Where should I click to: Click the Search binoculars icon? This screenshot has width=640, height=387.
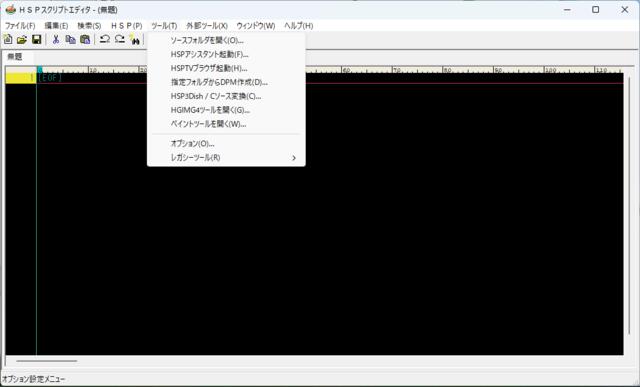(x=135, y=39)
